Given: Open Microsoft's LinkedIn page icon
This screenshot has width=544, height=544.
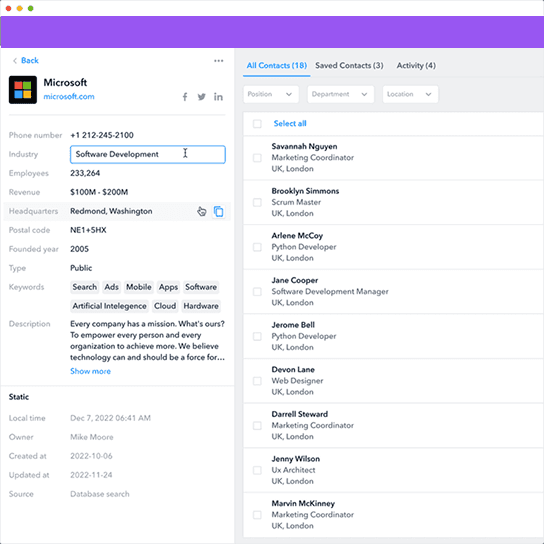Looking at the screenshot, I should coord(218,97).
